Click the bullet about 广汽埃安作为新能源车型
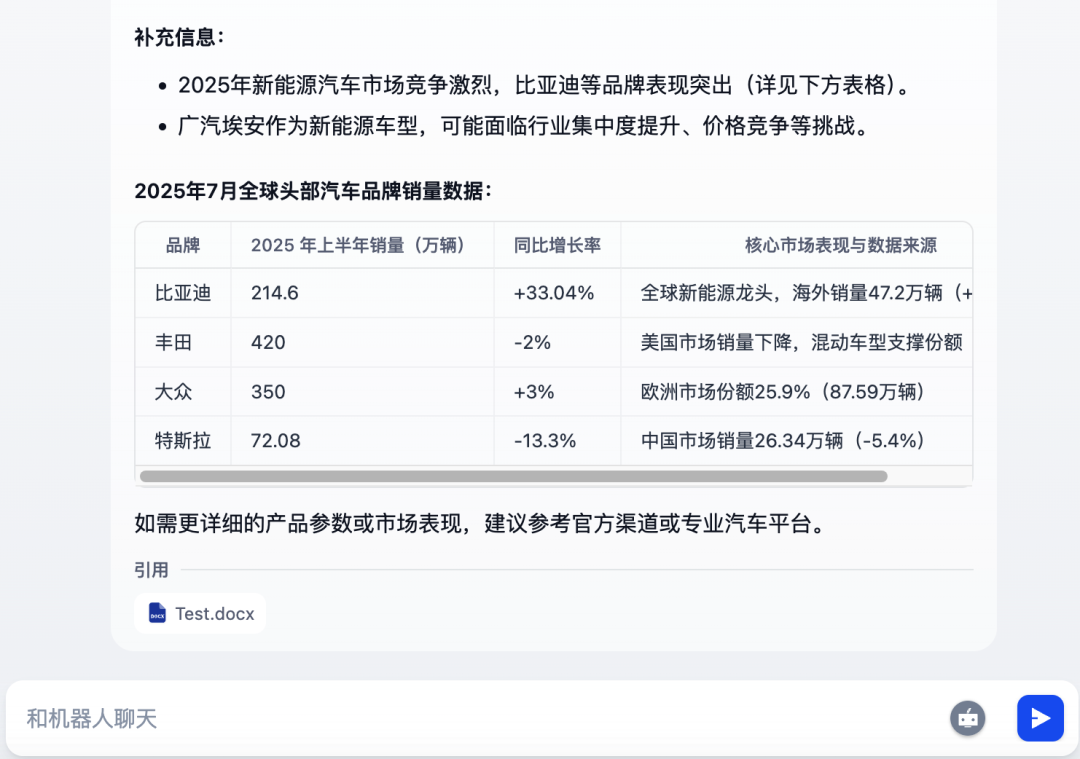The width and height of the screenshot is (1080, 759). tap(523, 126)
